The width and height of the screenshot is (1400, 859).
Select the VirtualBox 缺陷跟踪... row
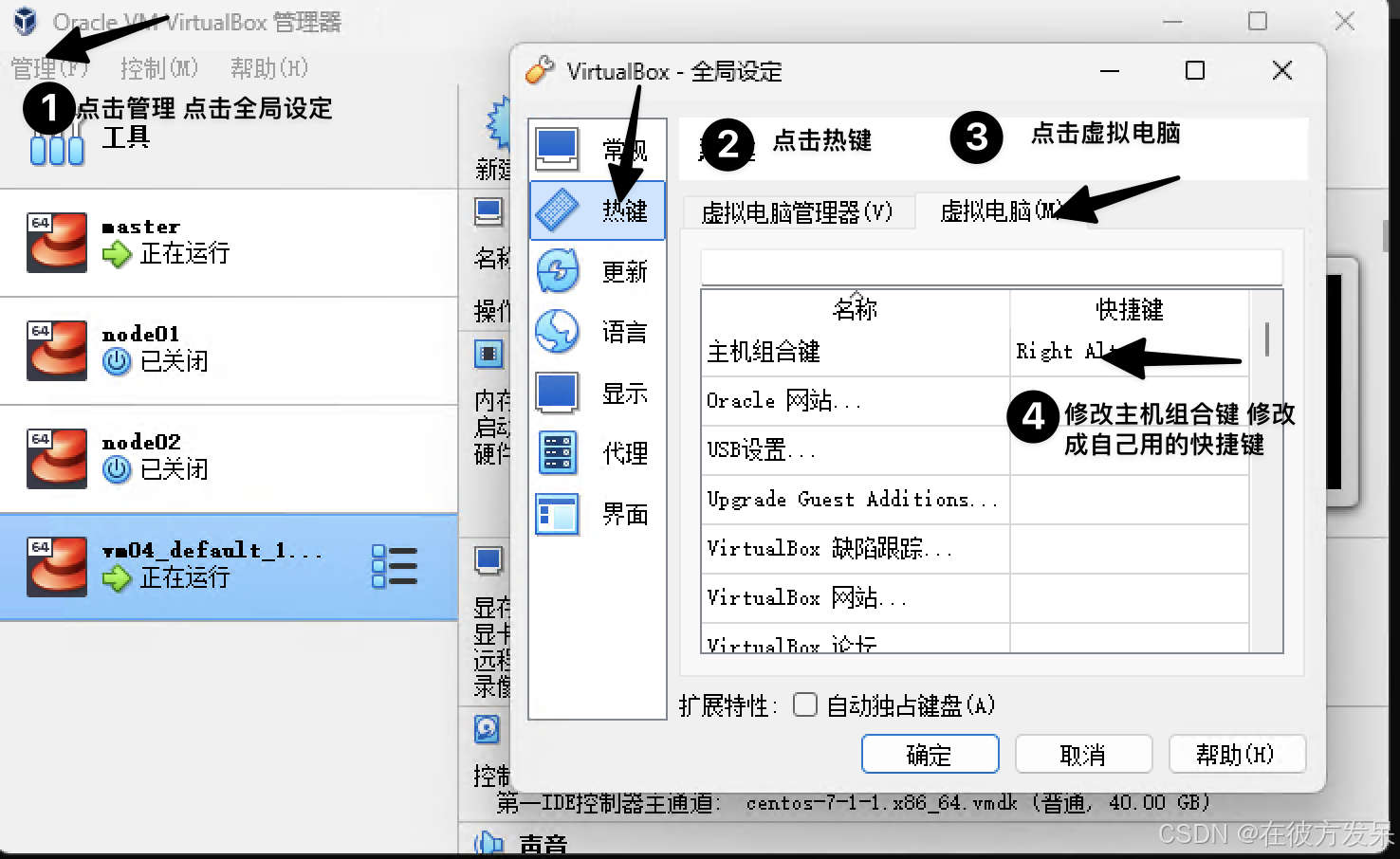(x=975, y=549)
